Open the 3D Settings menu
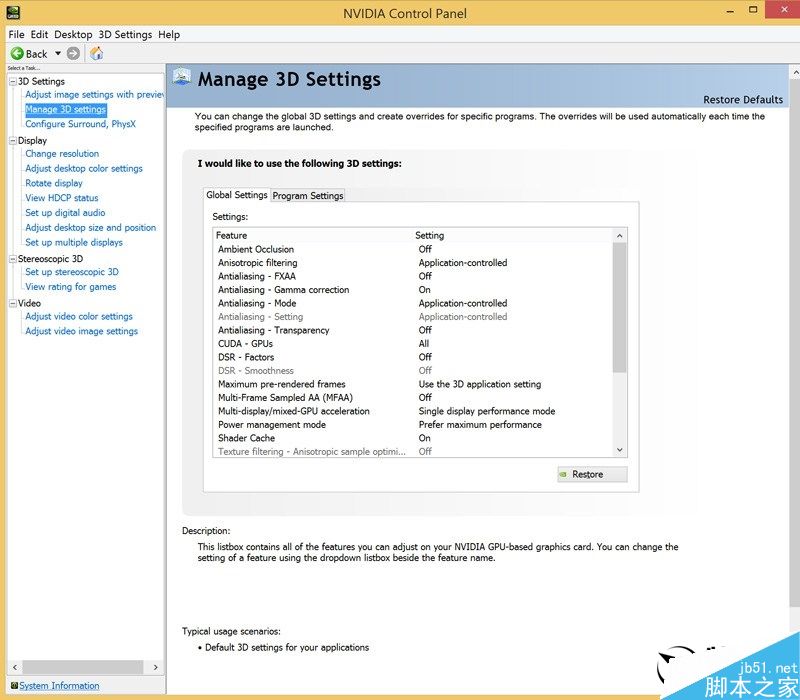Viewport: 800px width, 700px height. tap(125, 35)
